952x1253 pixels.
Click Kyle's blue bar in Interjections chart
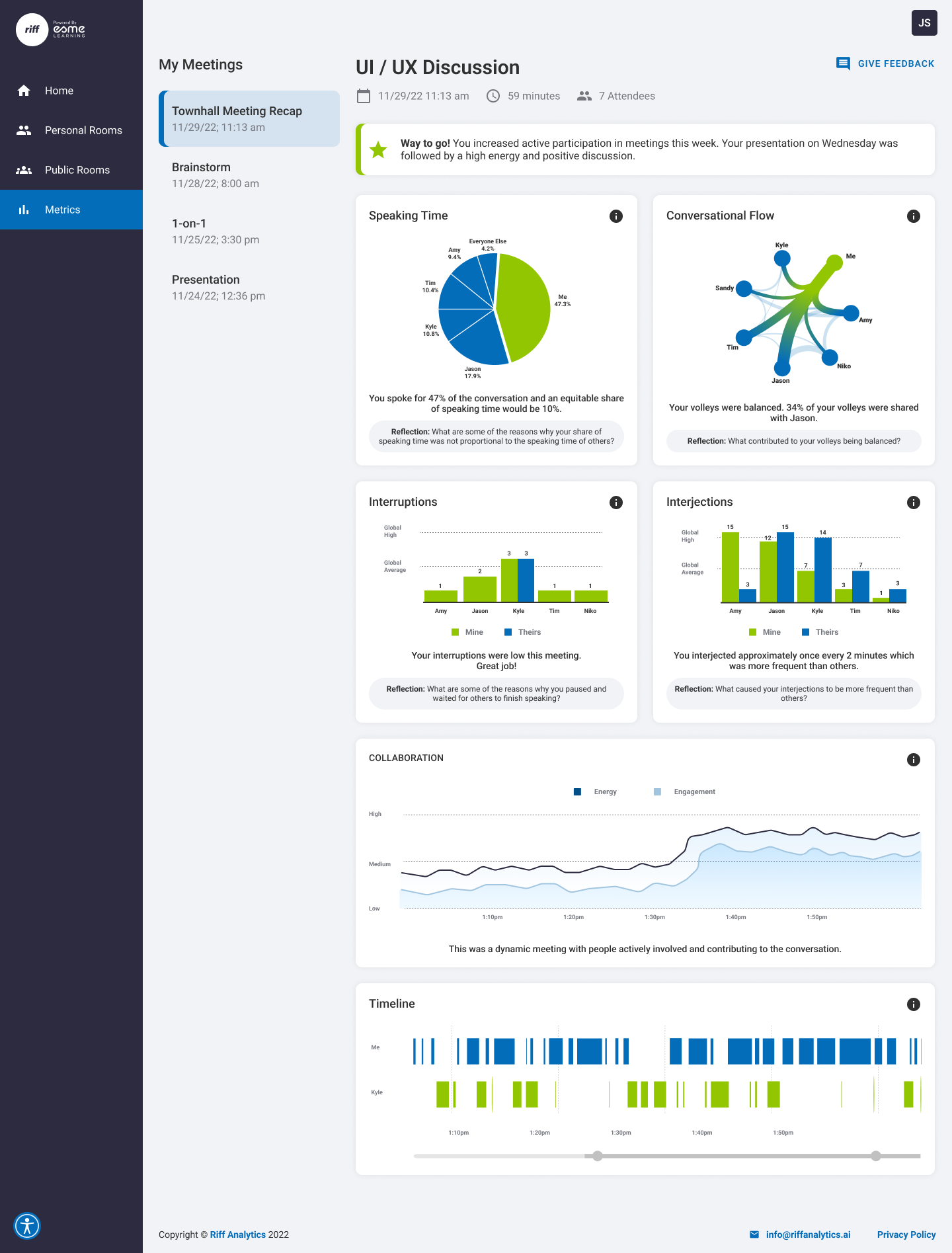823,569
